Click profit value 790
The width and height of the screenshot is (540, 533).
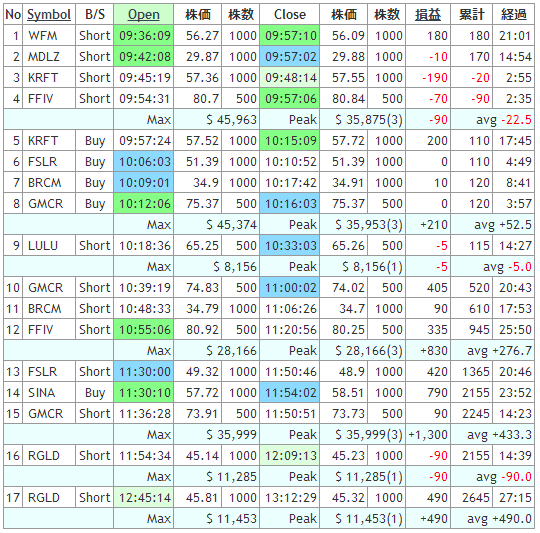click(428, 393)
